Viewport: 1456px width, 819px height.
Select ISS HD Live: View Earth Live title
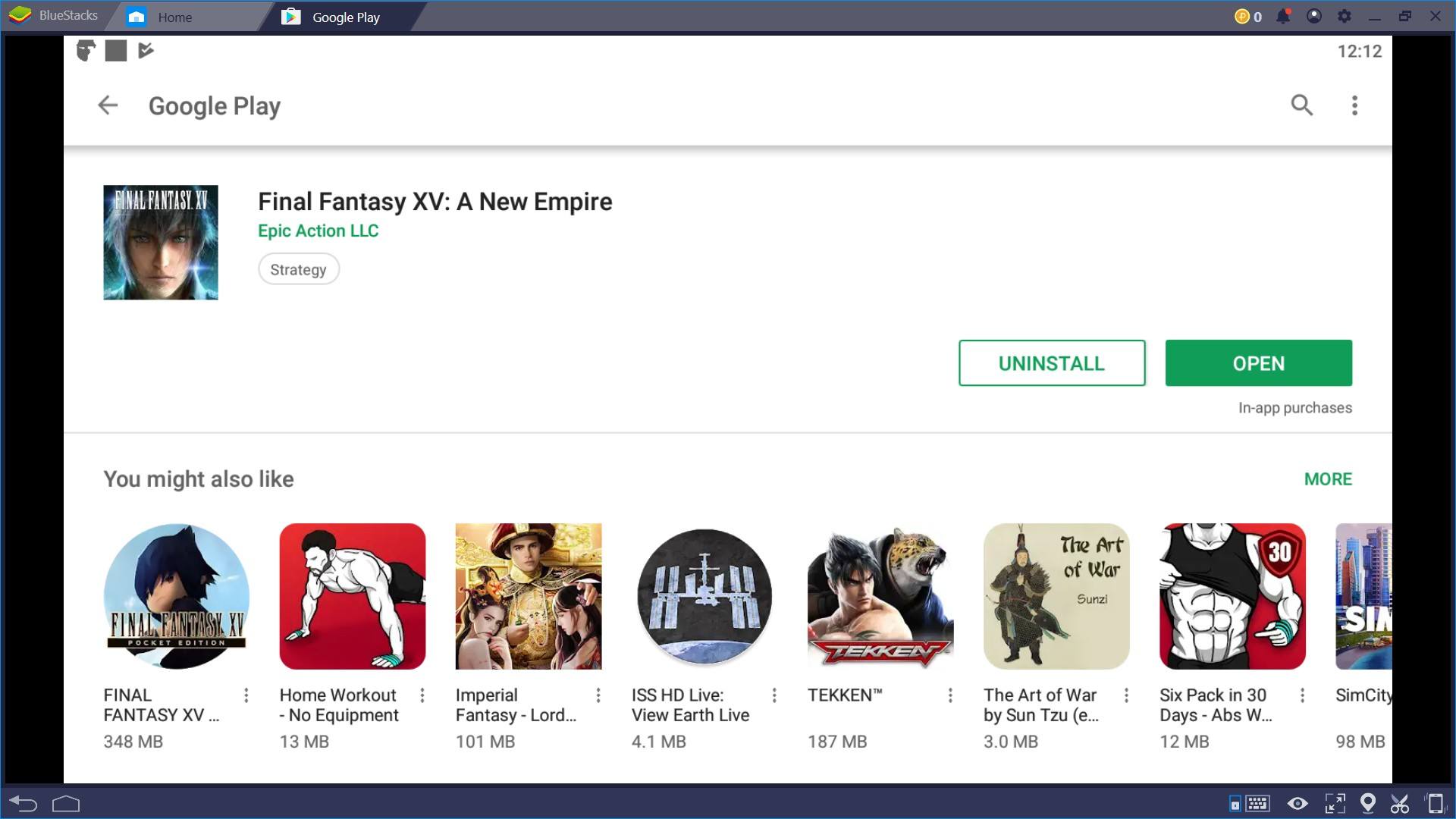pos(691,705)
